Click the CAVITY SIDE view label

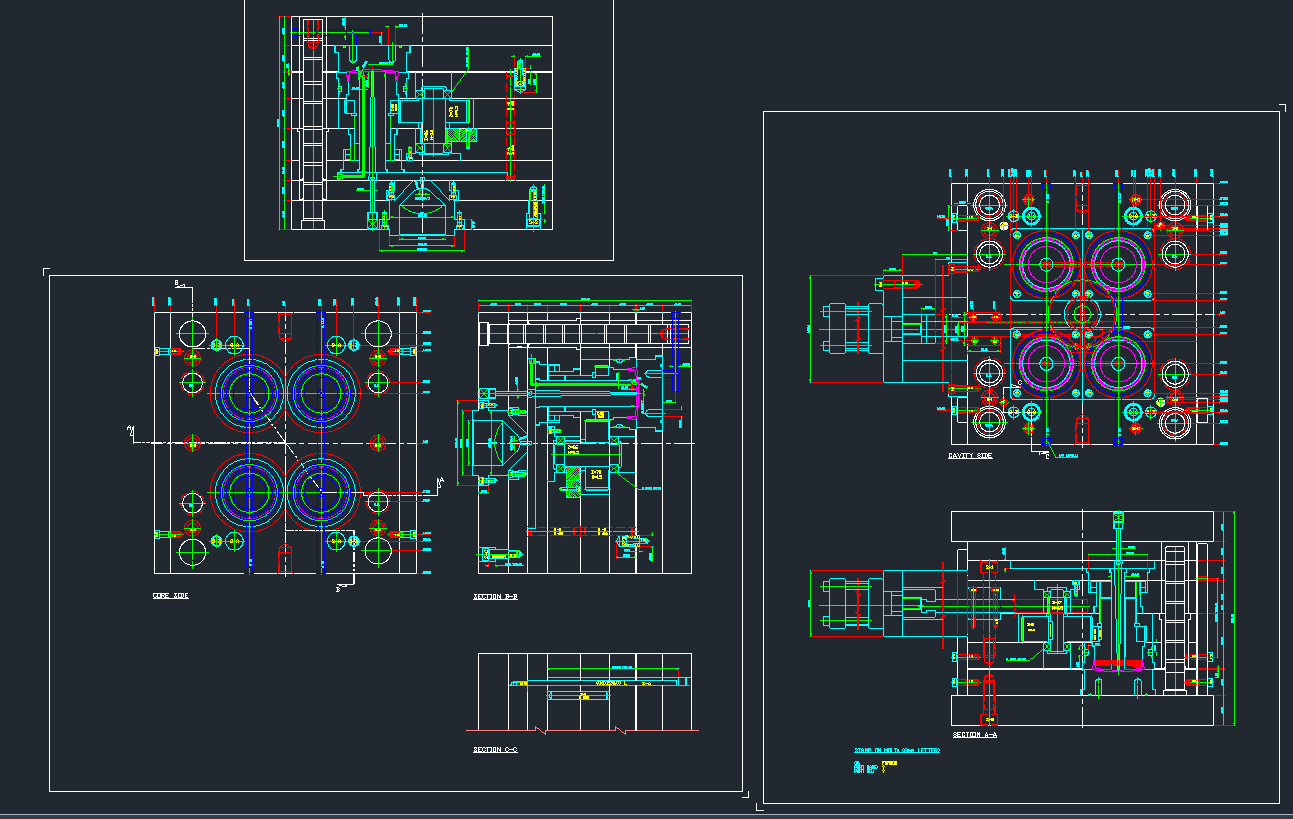970,456
